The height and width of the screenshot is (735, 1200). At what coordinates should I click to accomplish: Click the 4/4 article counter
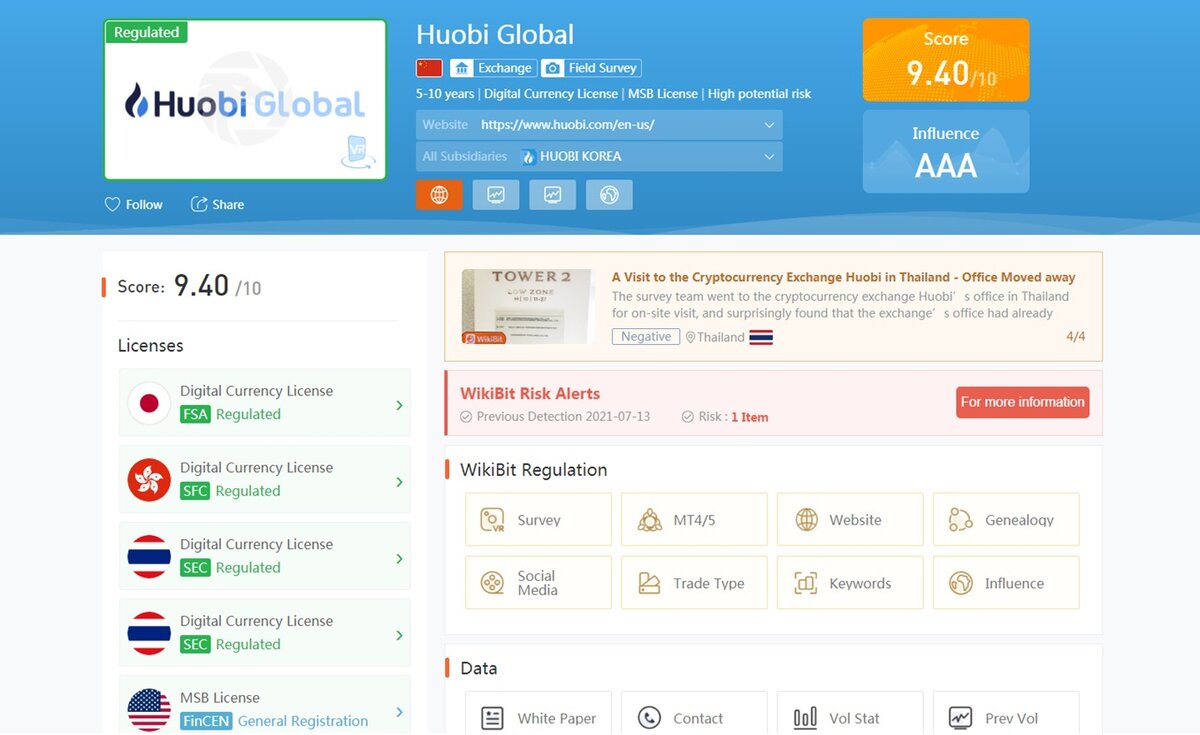click(x=1076, y=337)
